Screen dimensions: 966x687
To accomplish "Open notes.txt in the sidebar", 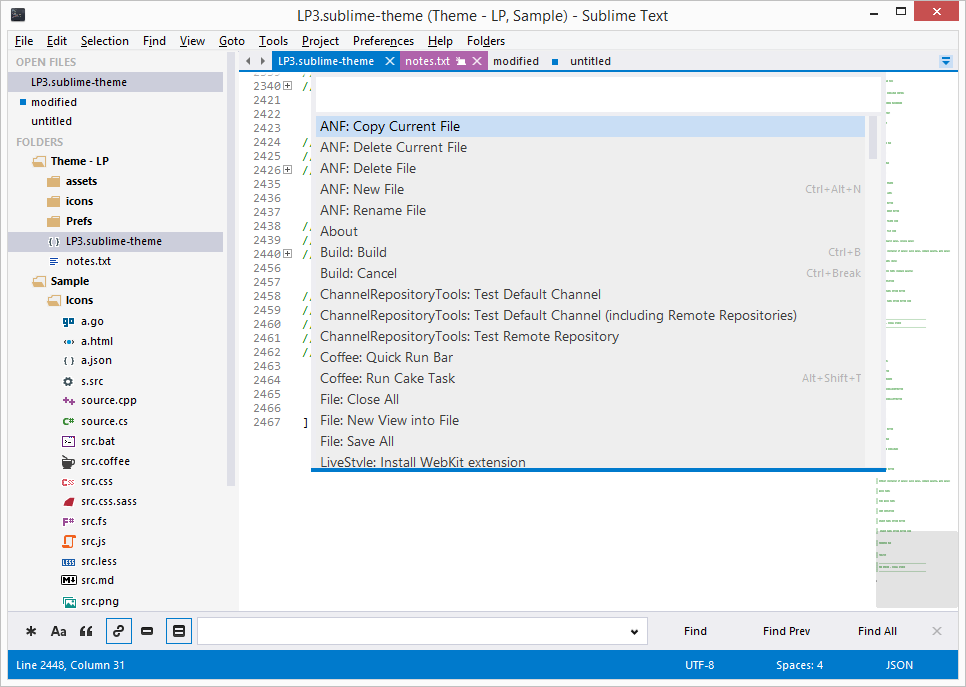I will tap(88, 261).
